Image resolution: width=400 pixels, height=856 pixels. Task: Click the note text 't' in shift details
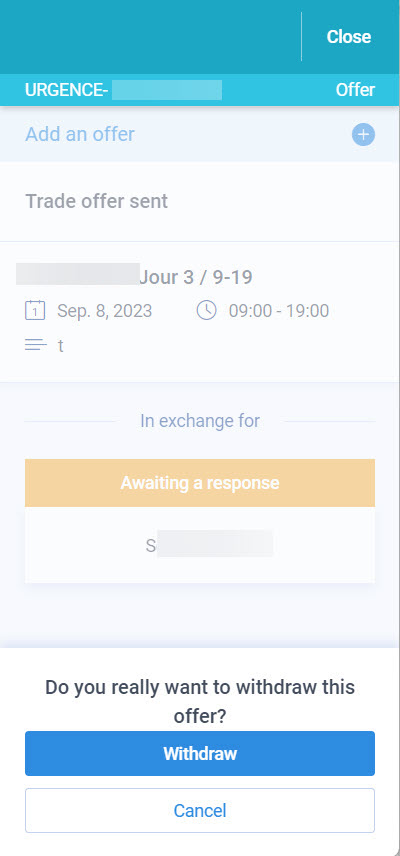[61, 346]
